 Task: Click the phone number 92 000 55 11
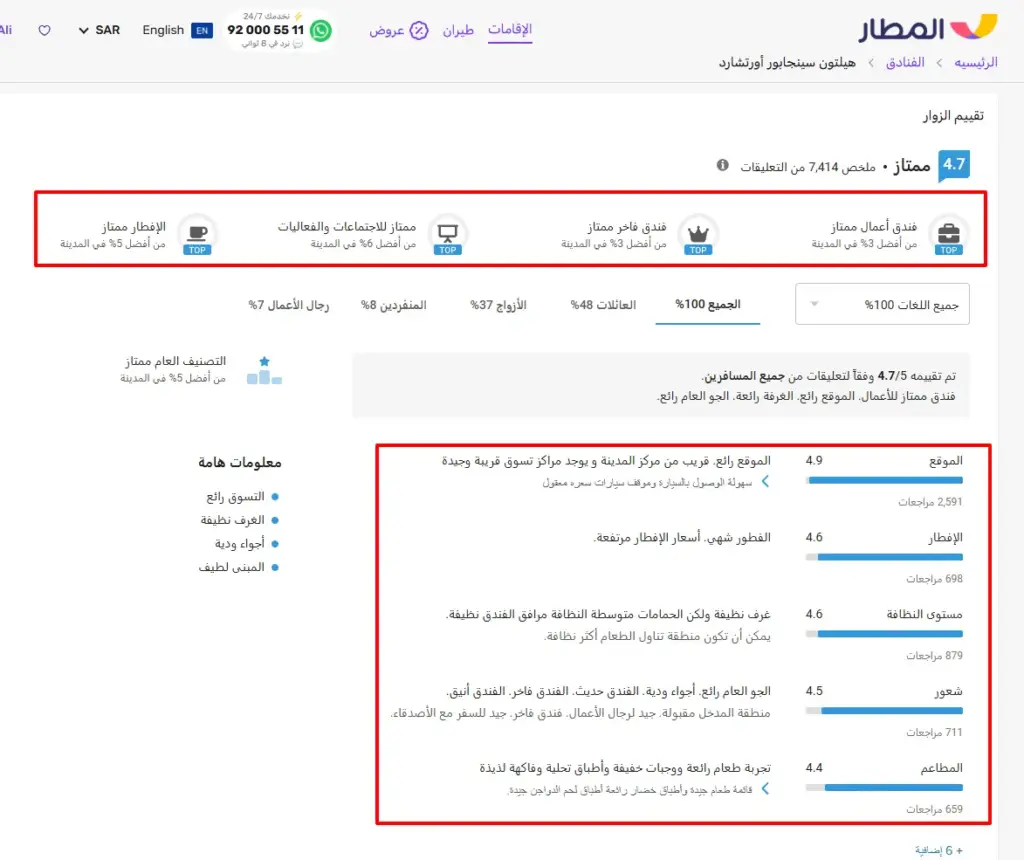[265, 30]
